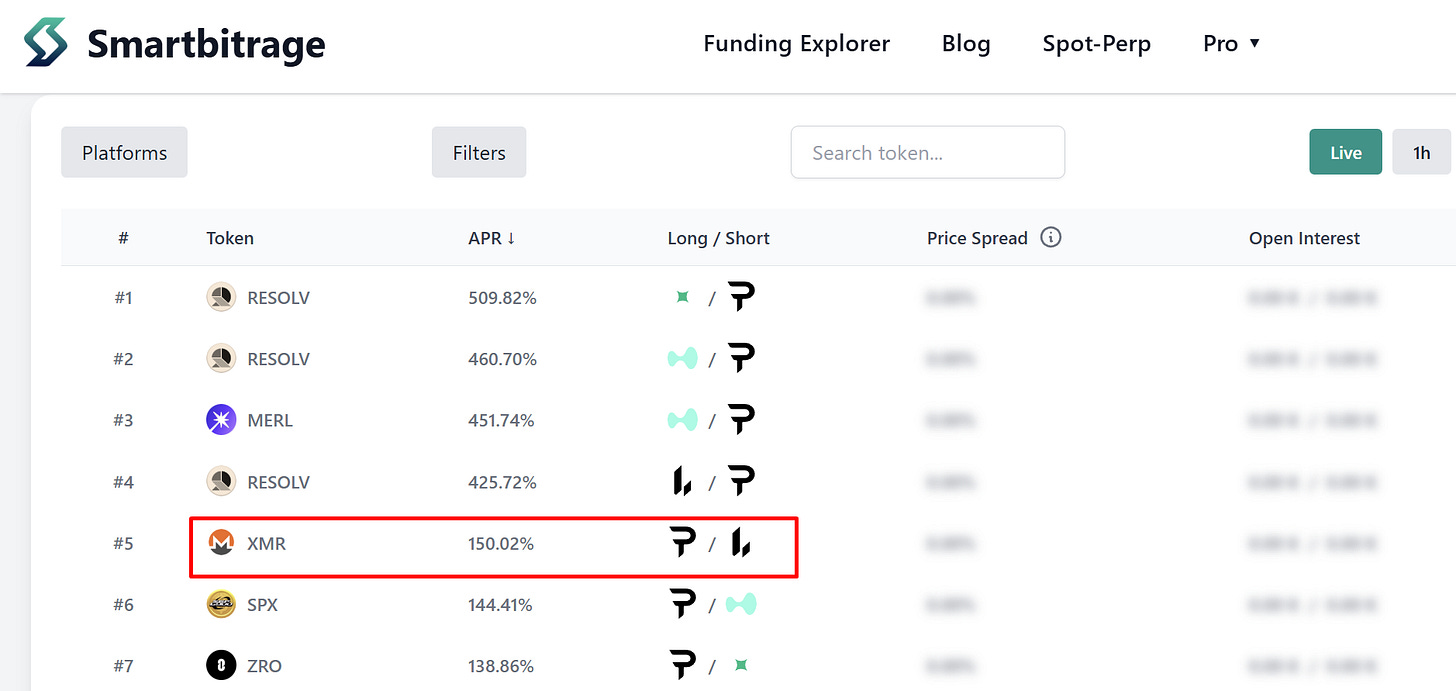Click the long platform icon in MERL row

pyautogui.click(x=682, y=420)
